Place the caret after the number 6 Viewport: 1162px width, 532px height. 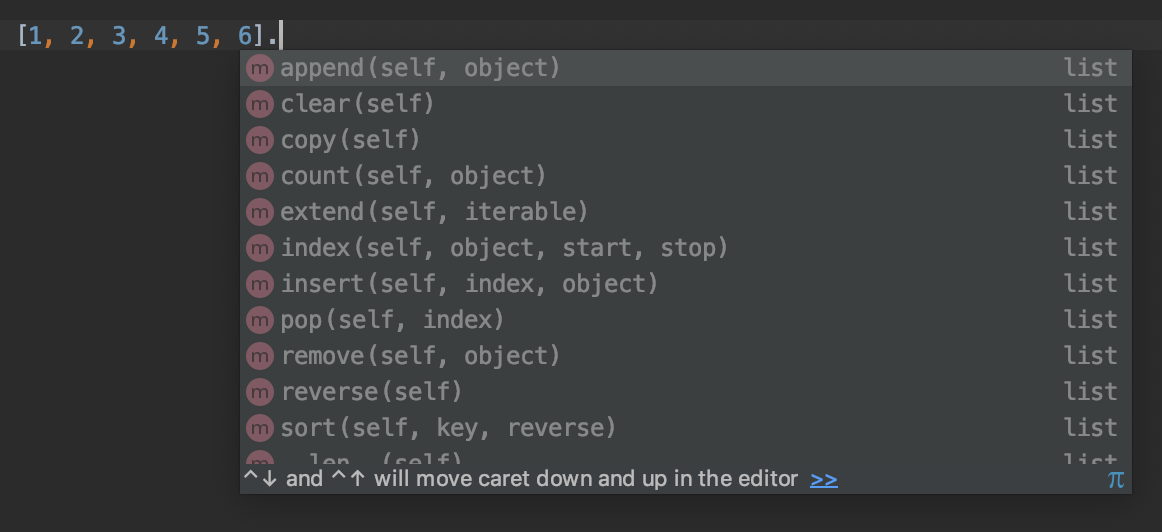pos(254,37)
